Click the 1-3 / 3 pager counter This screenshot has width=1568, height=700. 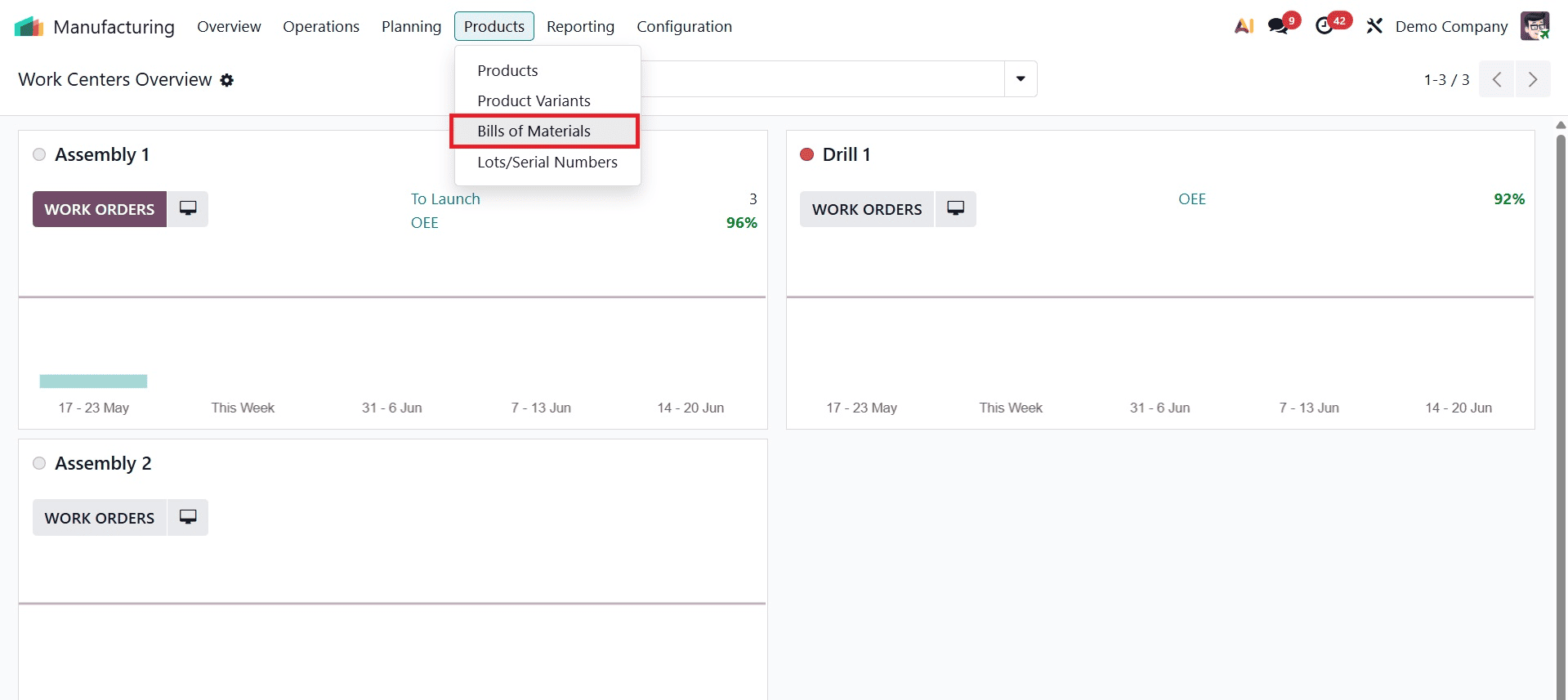click(x=1446, y=80)
